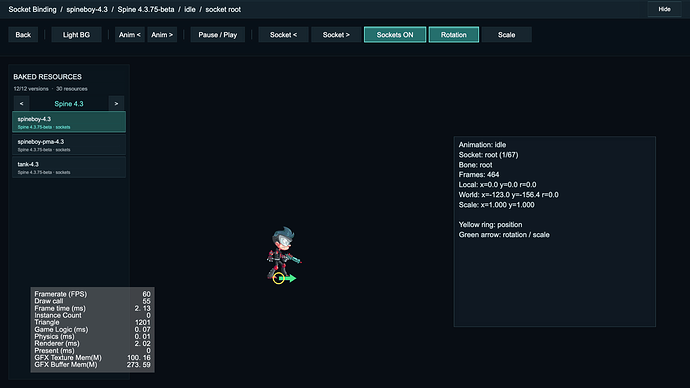Toggle the Sockets ON button
The height and width of the screenshot is (388, 690).
[x=395, y=35]
